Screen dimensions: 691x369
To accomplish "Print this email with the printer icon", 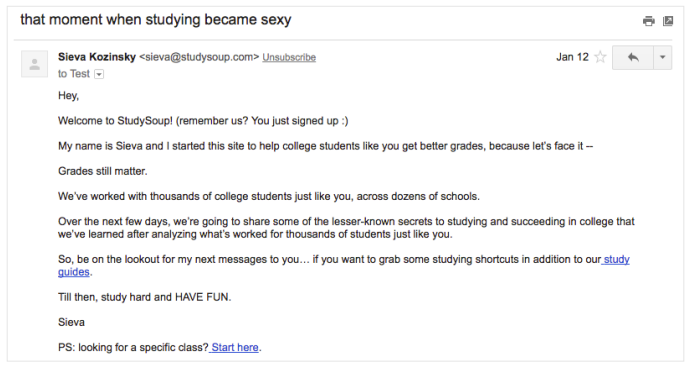I will click(648, 21).
